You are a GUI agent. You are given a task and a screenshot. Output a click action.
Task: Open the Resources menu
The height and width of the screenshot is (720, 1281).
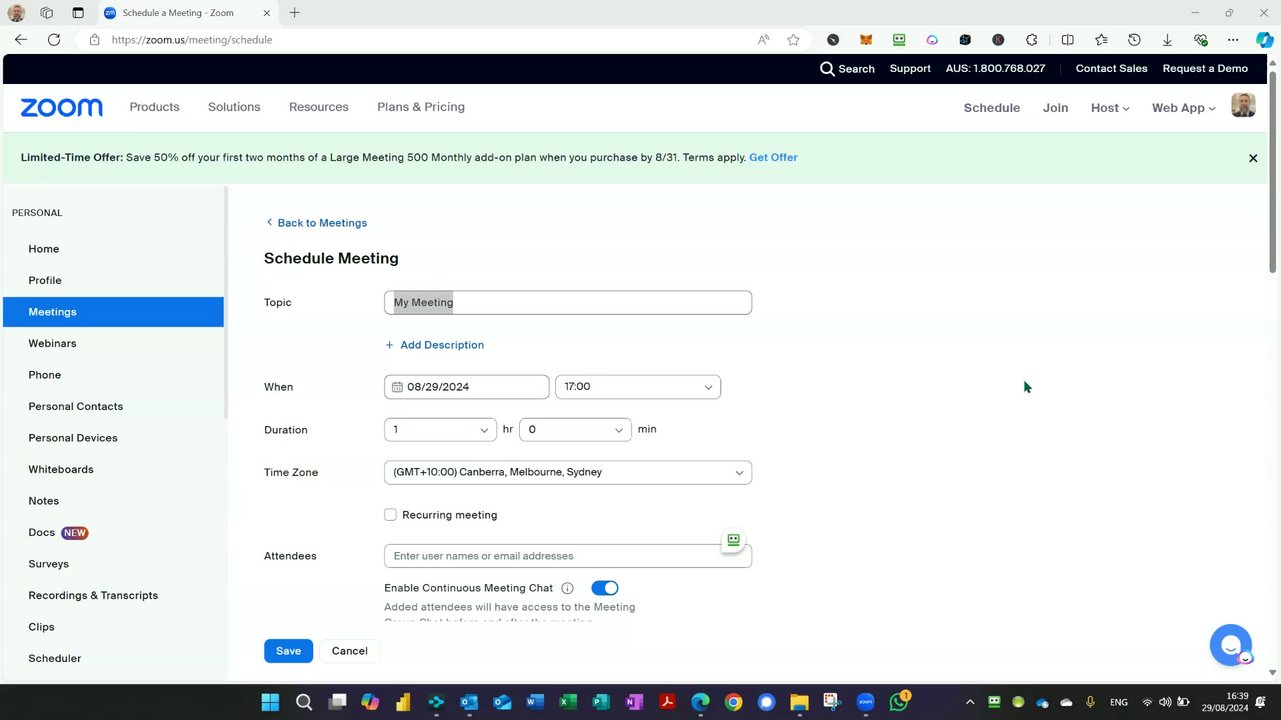(319, 107)
